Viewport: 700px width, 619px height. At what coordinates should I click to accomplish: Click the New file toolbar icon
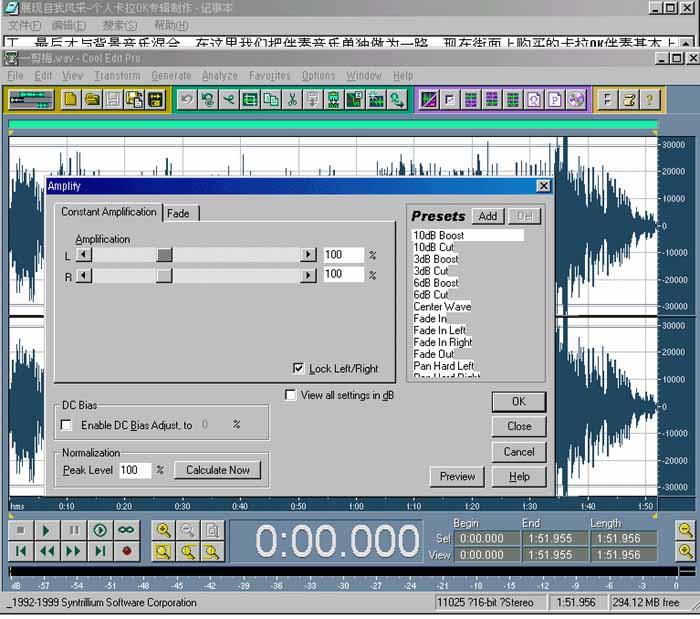point(70,100)
